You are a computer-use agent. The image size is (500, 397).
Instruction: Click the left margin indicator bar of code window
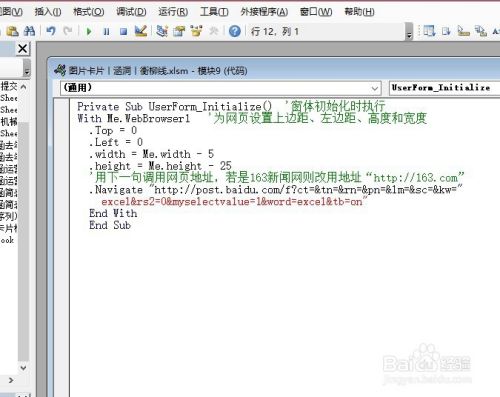pyautogui.click(x=62, y=247)
